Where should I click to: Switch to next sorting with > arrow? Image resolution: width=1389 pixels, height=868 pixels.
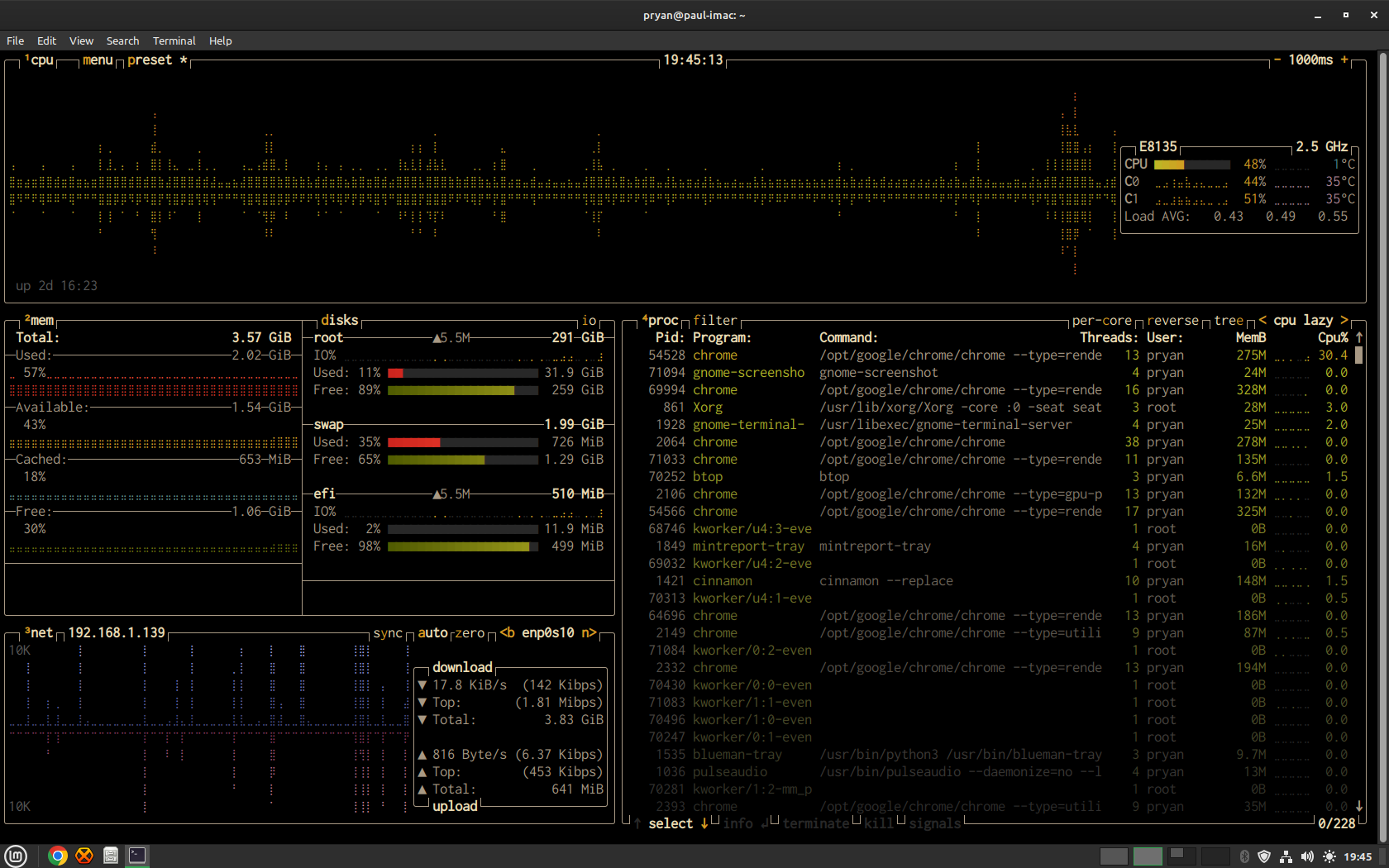[1344, 320]
